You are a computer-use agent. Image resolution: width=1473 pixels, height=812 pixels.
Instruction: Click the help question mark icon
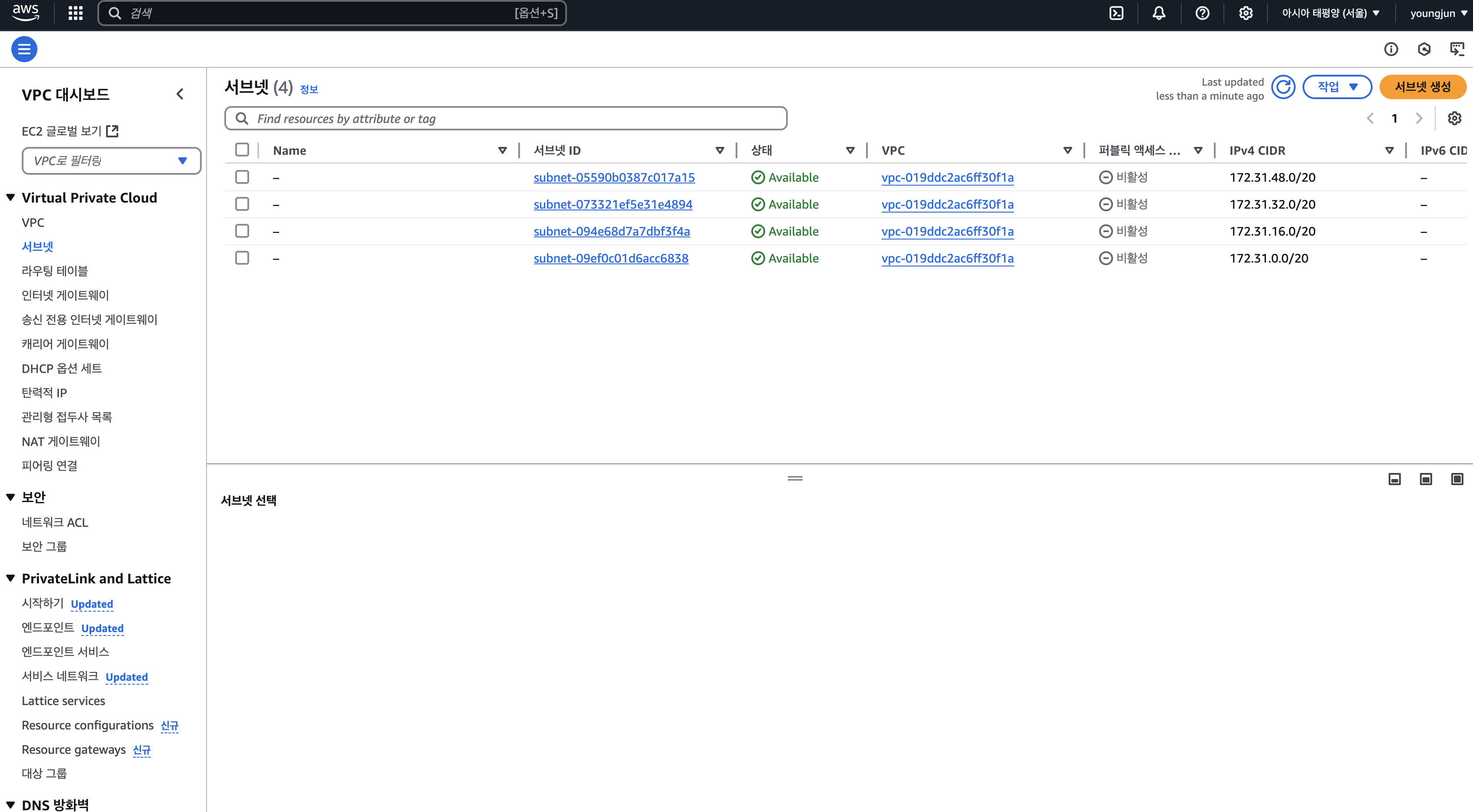pyautogui.click(x=1202, y=13)
